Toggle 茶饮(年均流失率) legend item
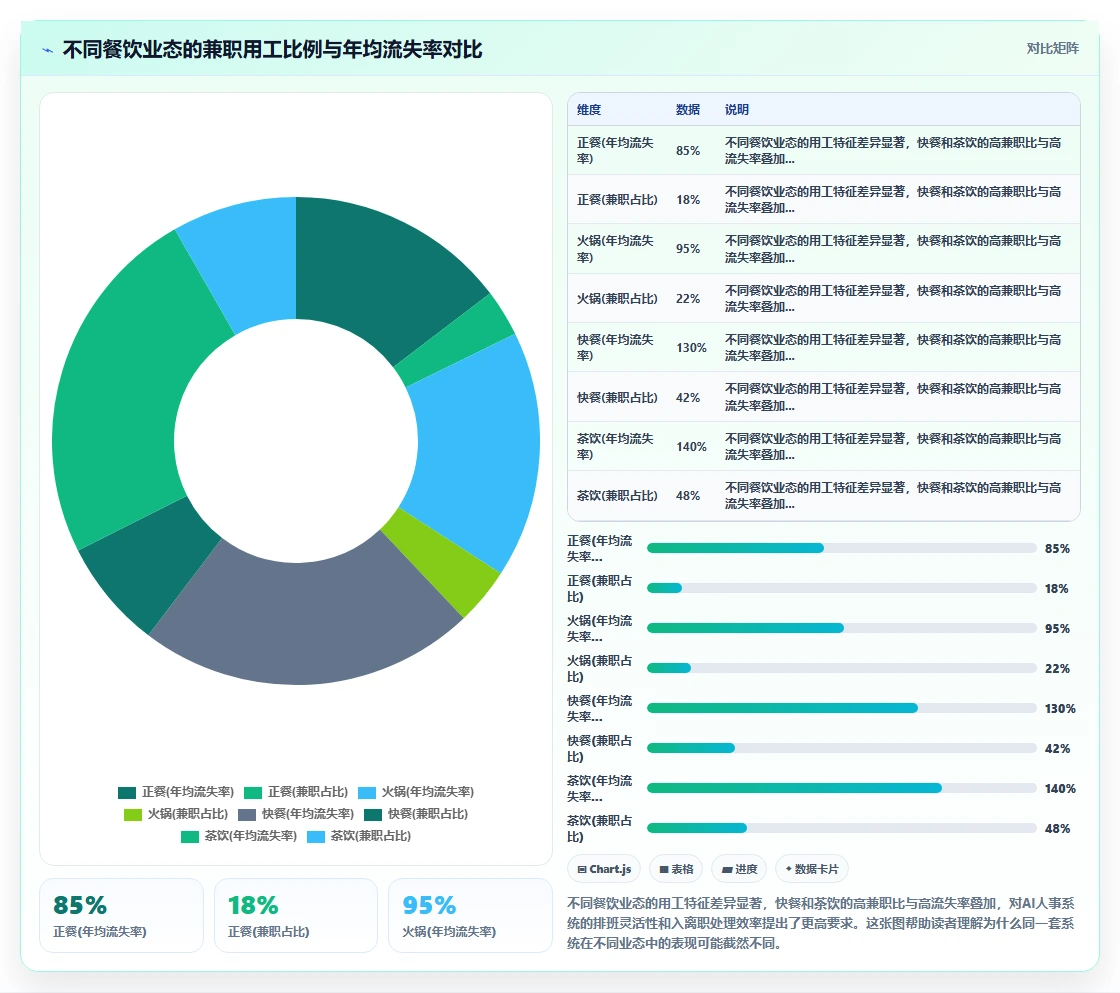 click(x=239, y=836)
